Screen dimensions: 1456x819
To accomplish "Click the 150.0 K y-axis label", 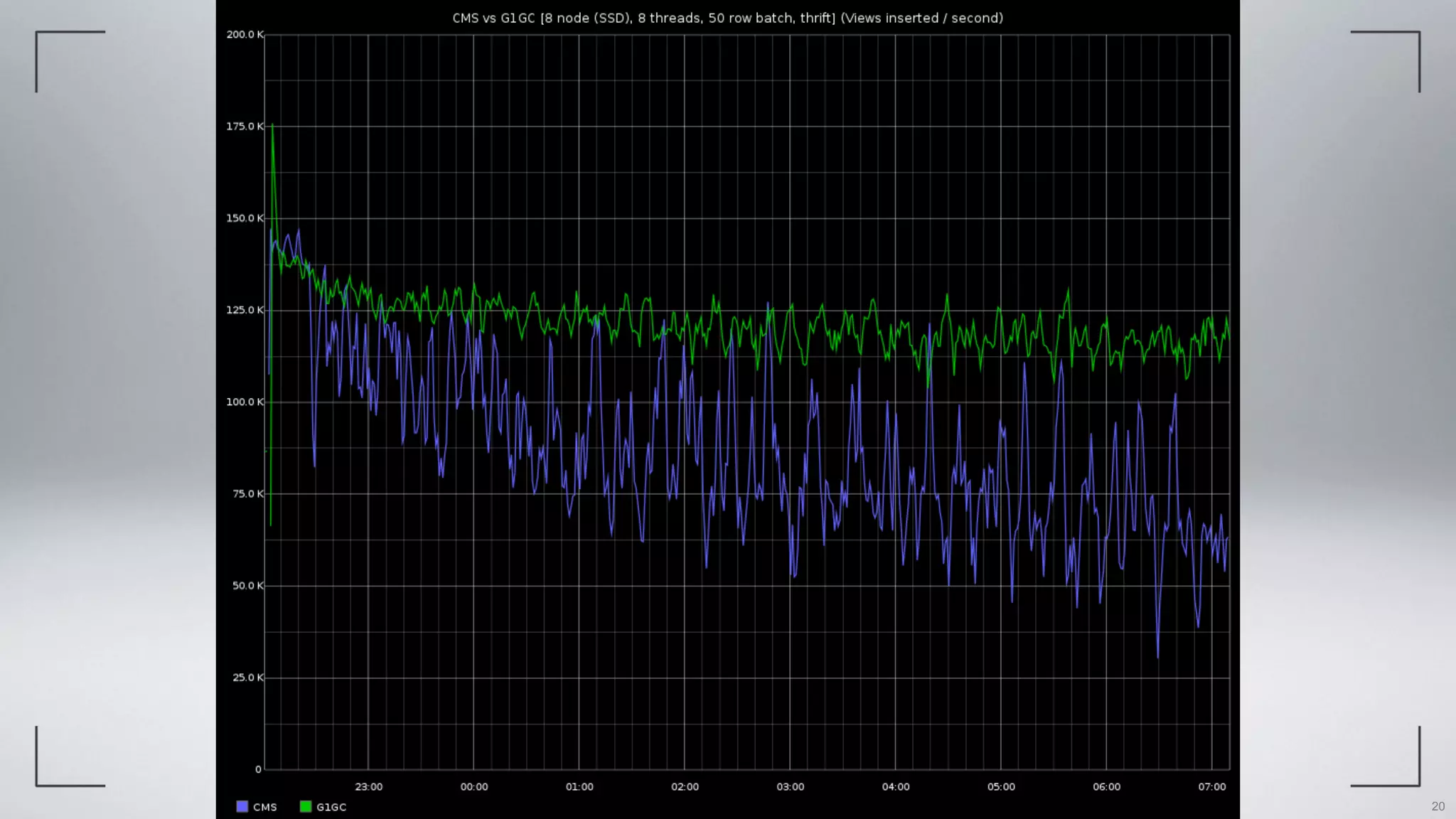I will [245, 218].
